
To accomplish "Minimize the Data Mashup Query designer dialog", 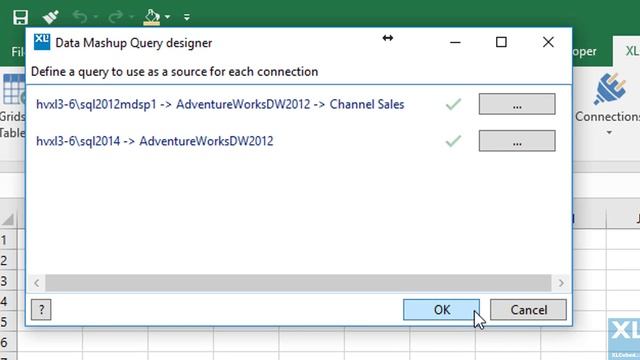I will [455, 42].
